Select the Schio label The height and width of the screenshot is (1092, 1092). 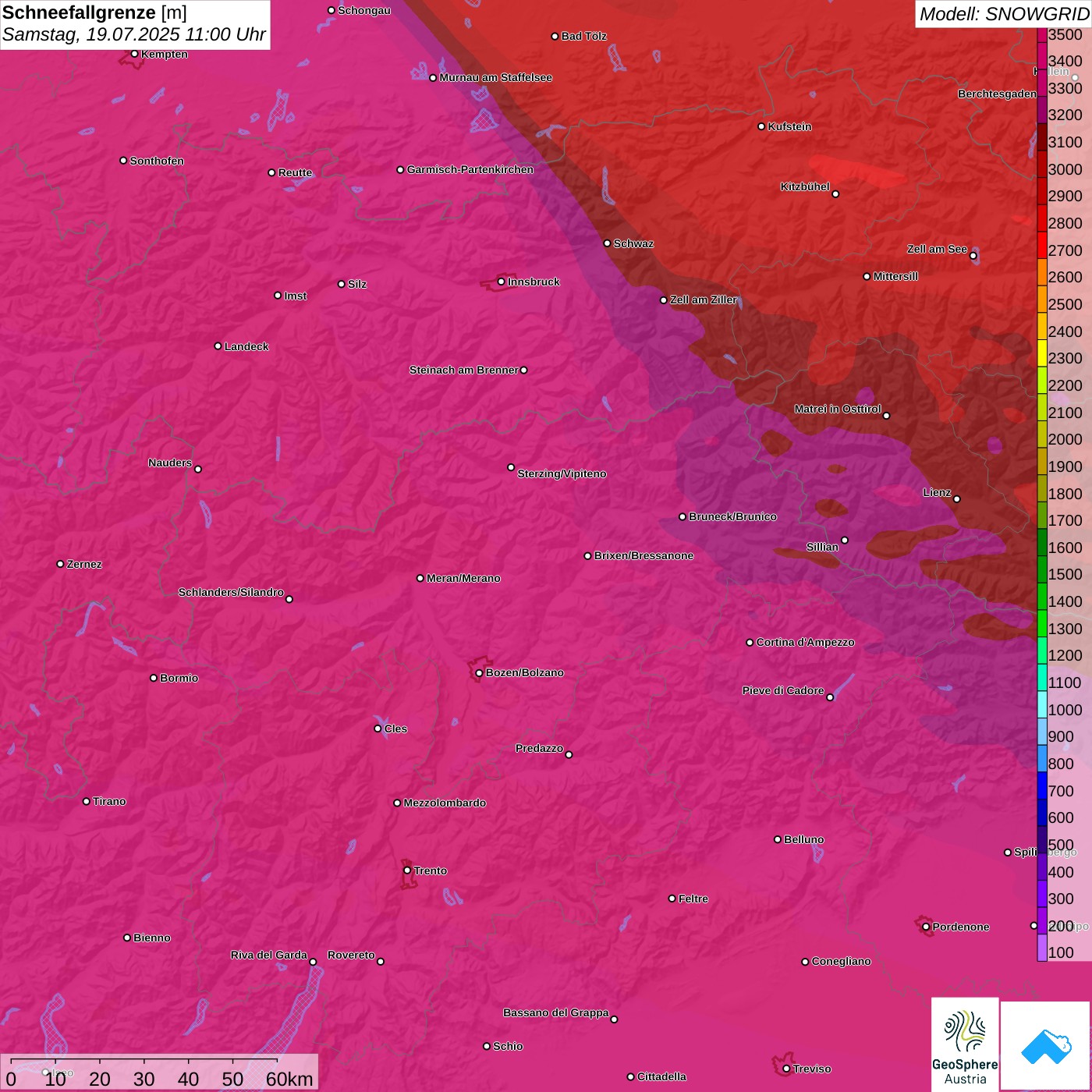tap(508, 1046)
